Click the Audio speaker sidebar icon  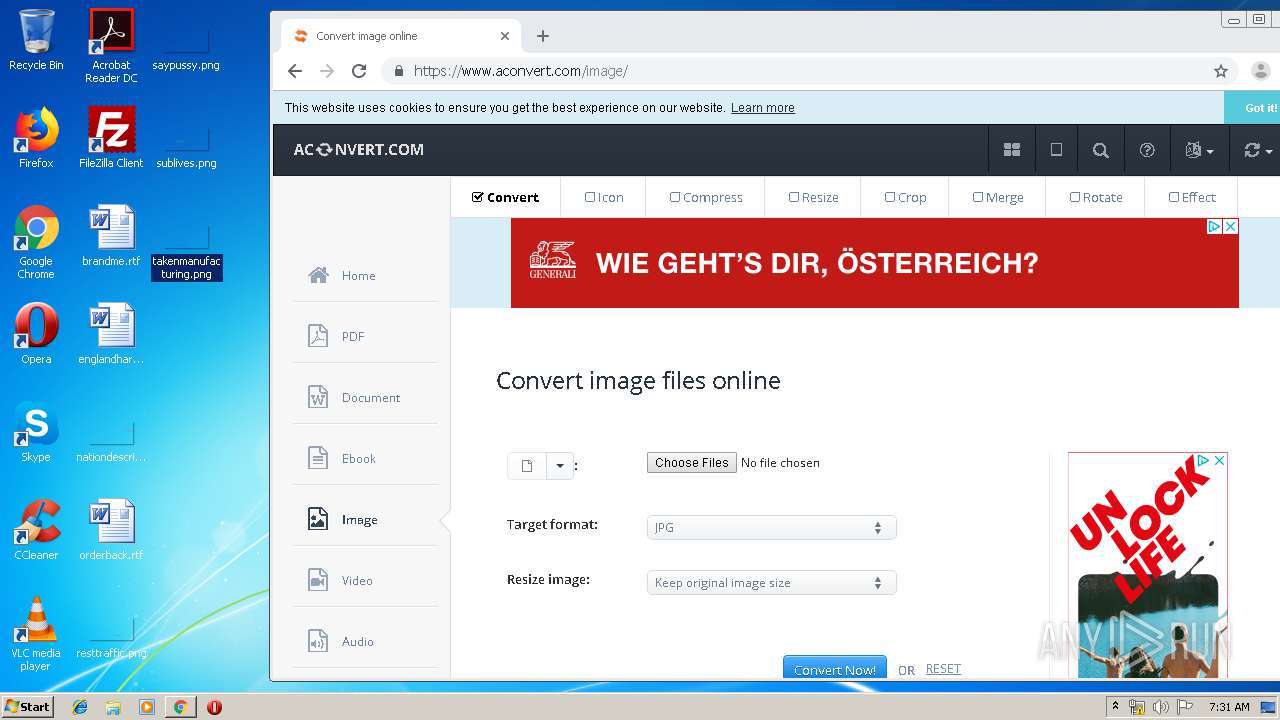point(318,641)
